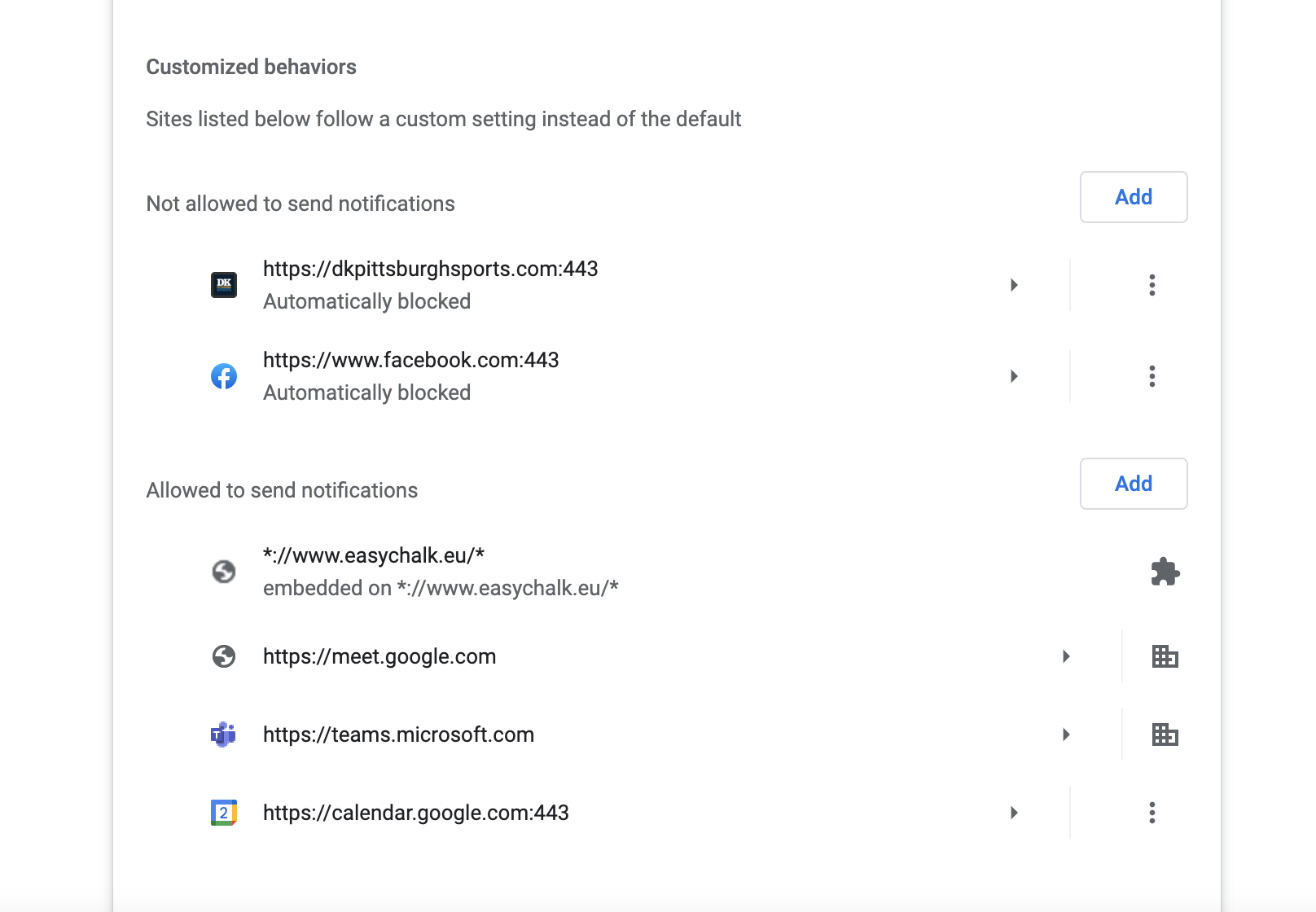1316x912 pixels.
Task: Click the enterprise policy icon for meet.google.com
Action: pos(1165,656)
